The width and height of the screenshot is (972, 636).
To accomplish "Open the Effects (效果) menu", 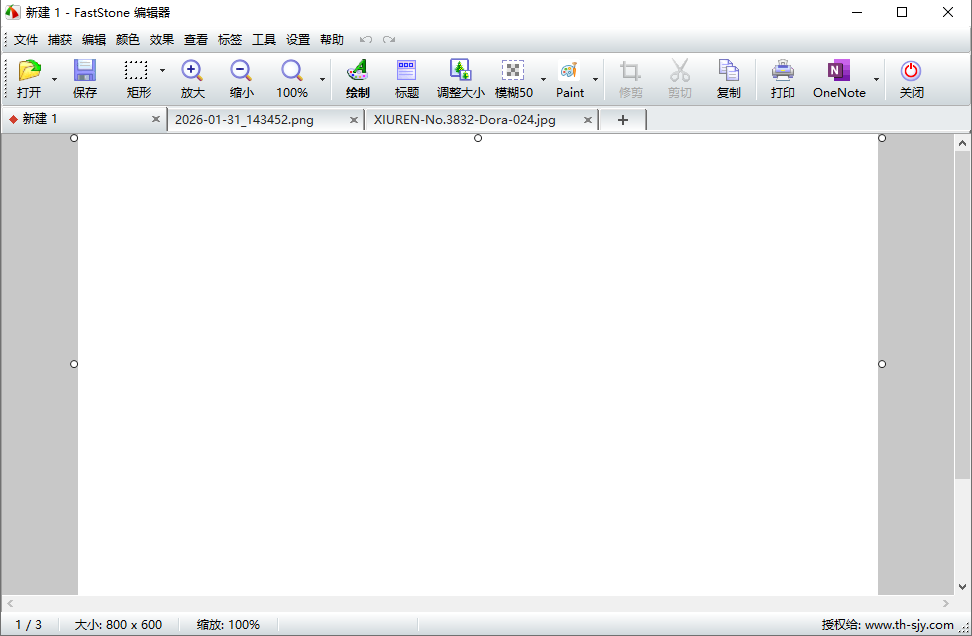I will 162,40.
